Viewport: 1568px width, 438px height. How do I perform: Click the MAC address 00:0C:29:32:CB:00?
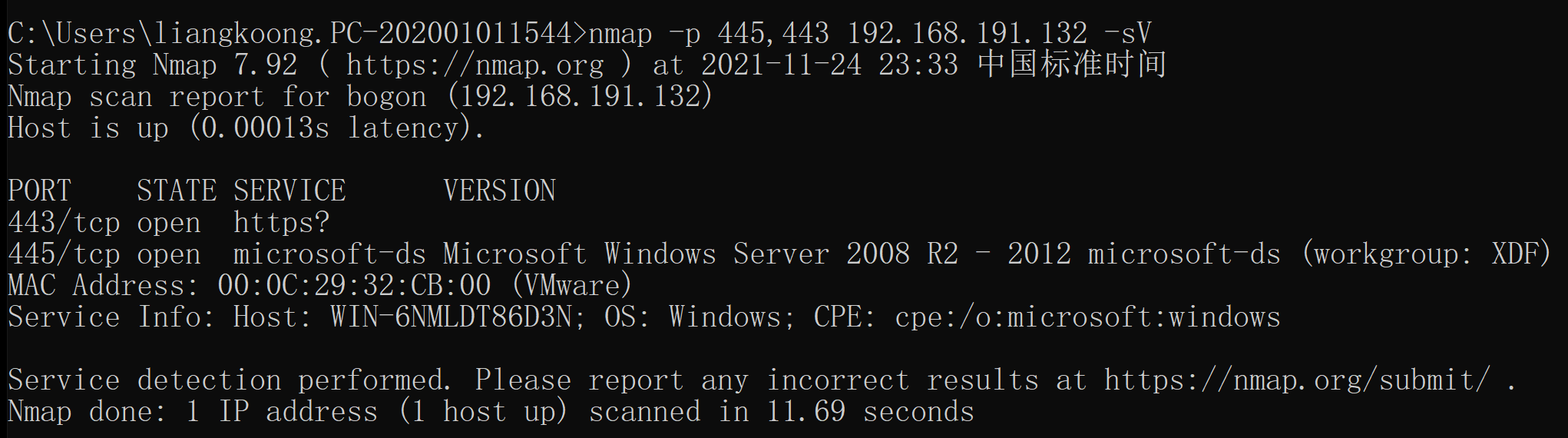[354, 286]
